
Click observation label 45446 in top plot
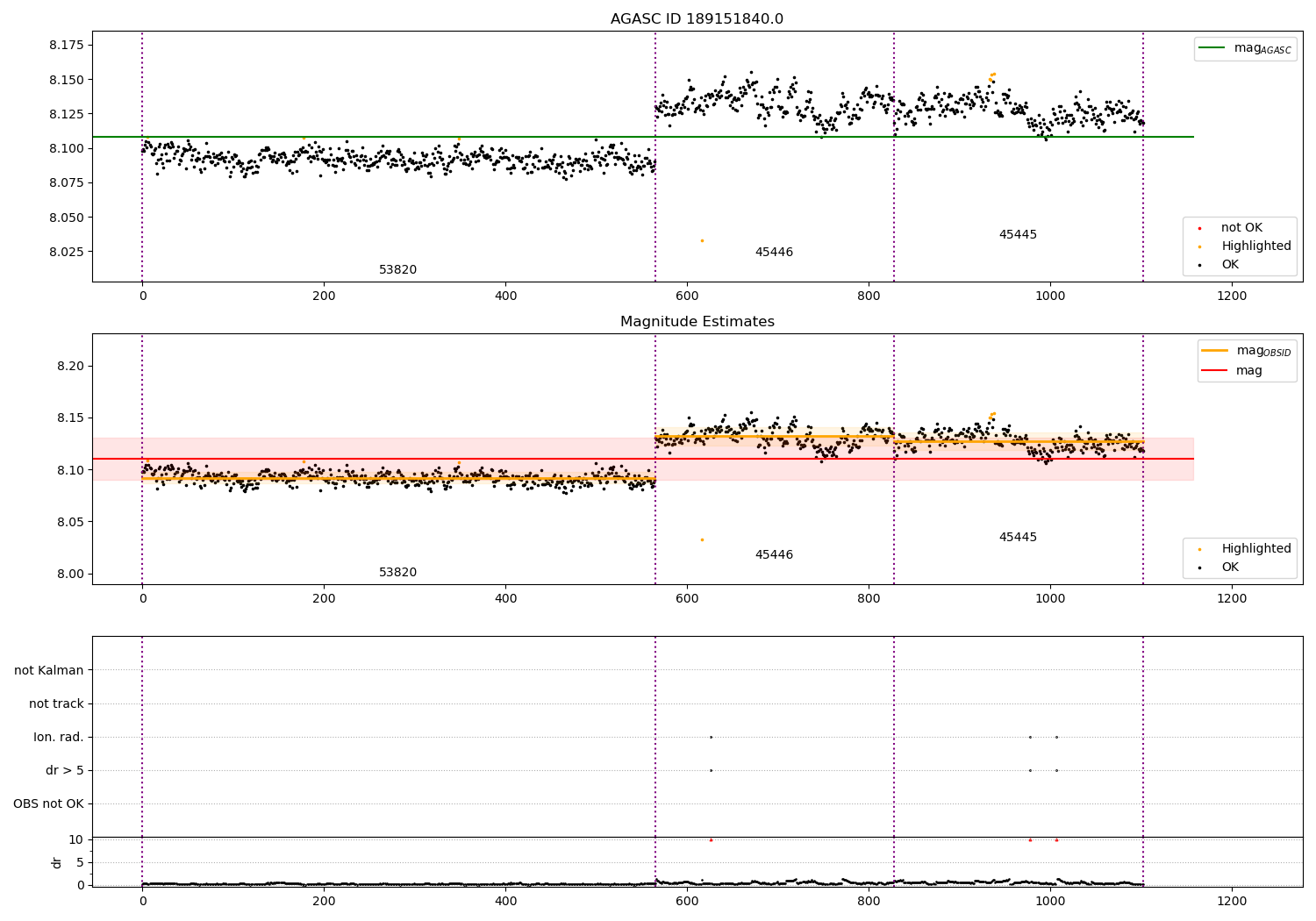[774, 252]
